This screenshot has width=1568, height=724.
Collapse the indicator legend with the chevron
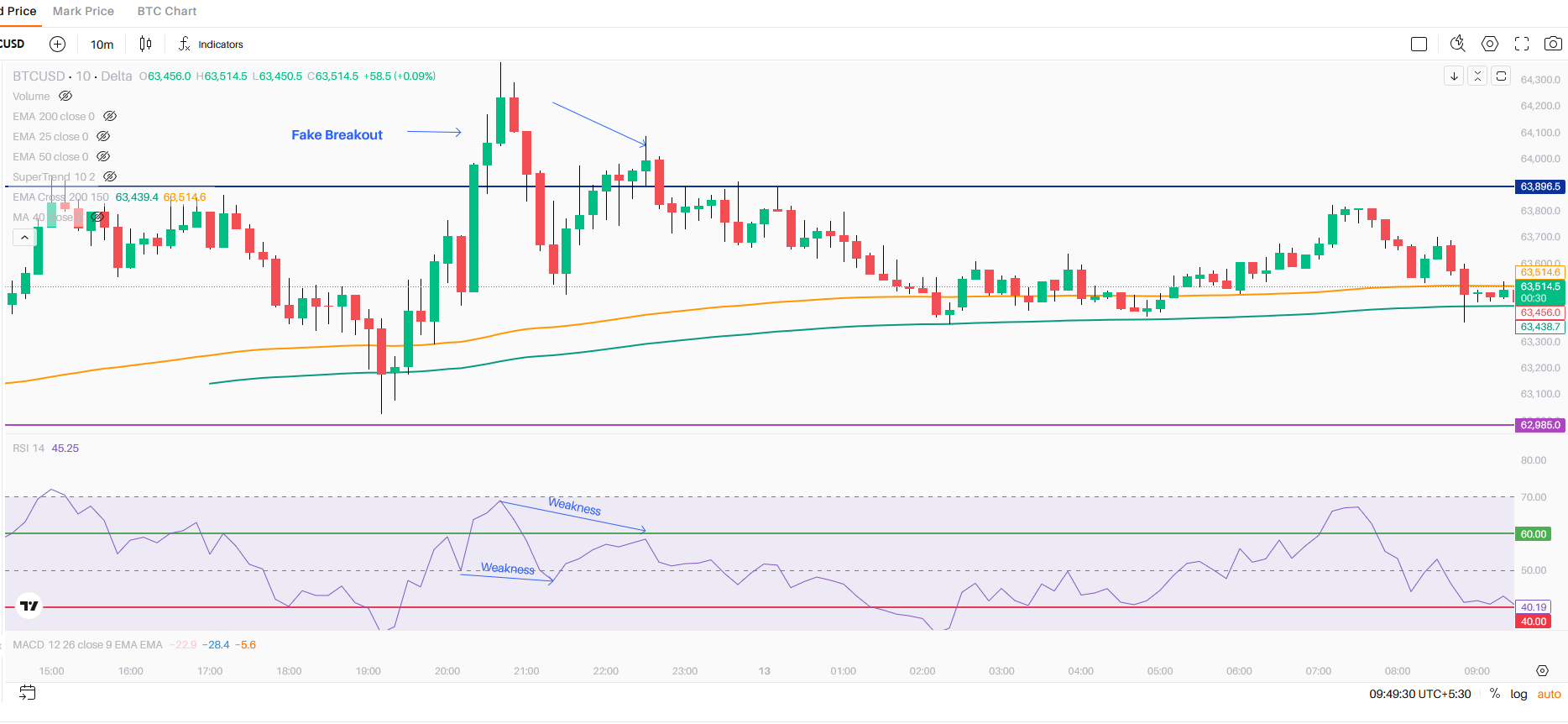(x=24, y=238)
